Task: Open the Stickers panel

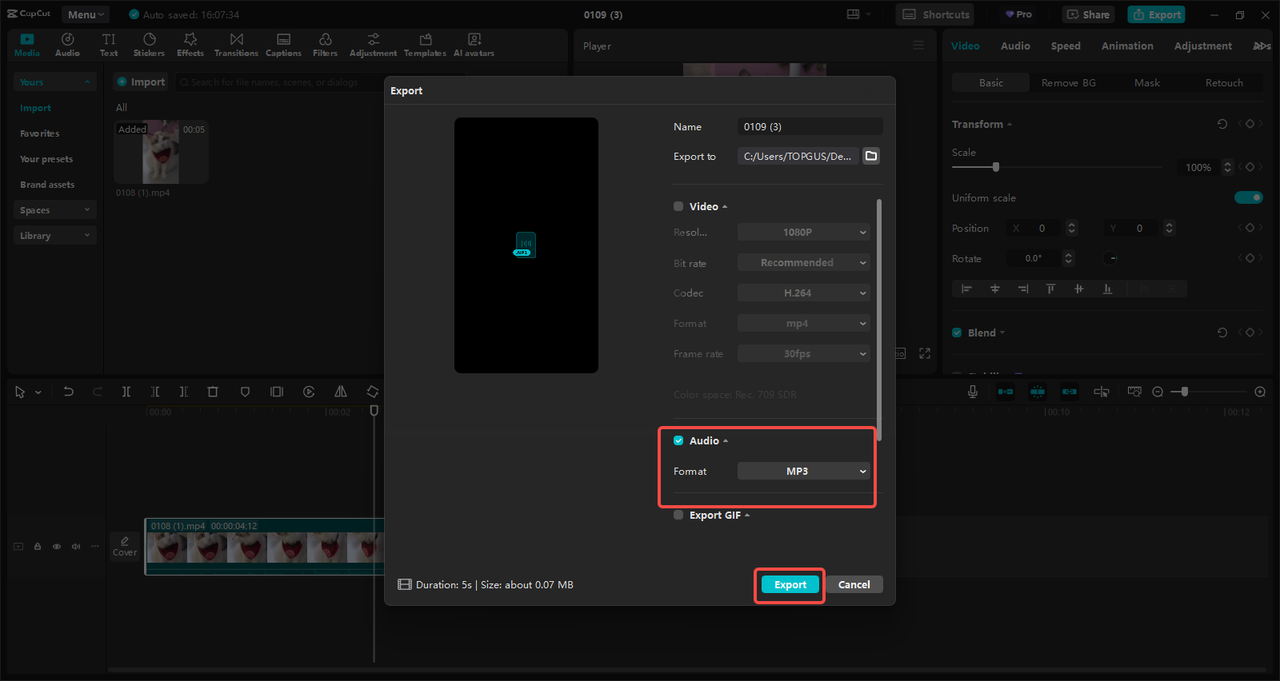Action: tap(149, 44)
